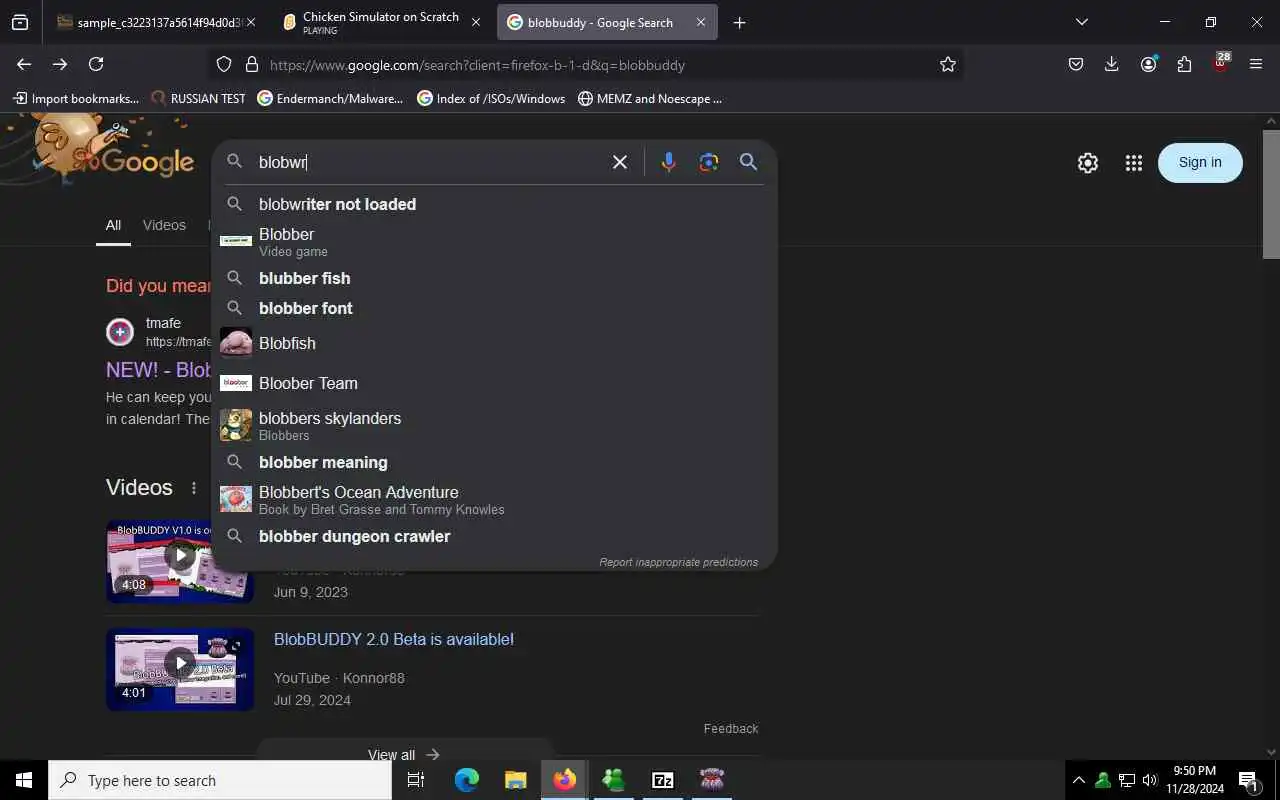The width and height of the screenshot is (1280, 800).
Task: Show hidden system tray icons
Action: [x=1078, y=780]
